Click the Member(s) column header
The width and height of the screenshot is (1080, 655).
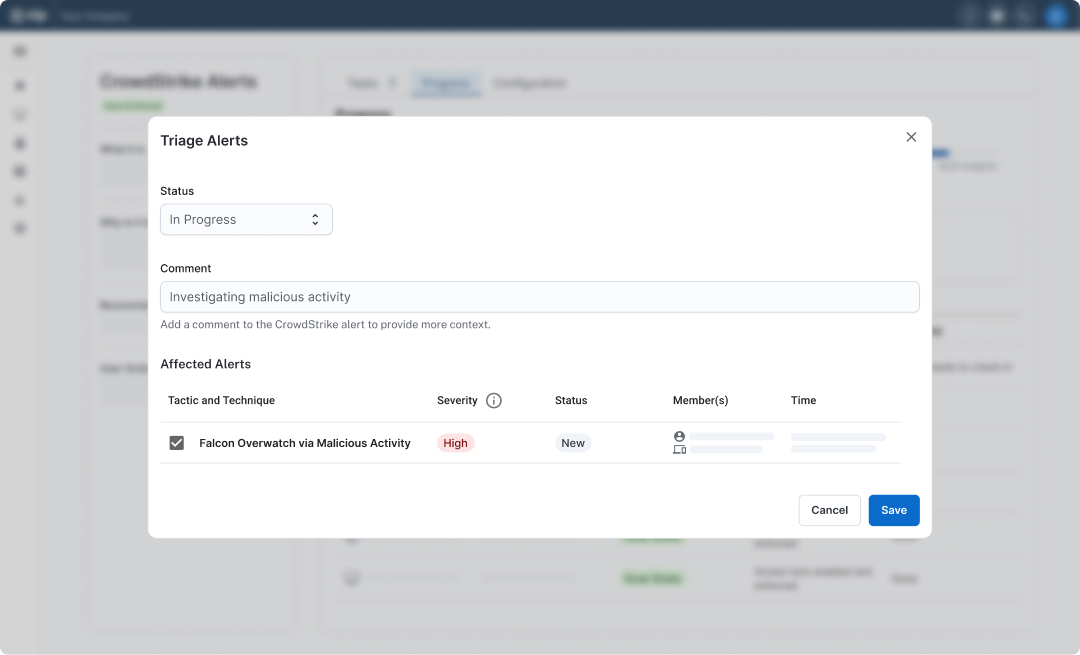click(700, 400)
